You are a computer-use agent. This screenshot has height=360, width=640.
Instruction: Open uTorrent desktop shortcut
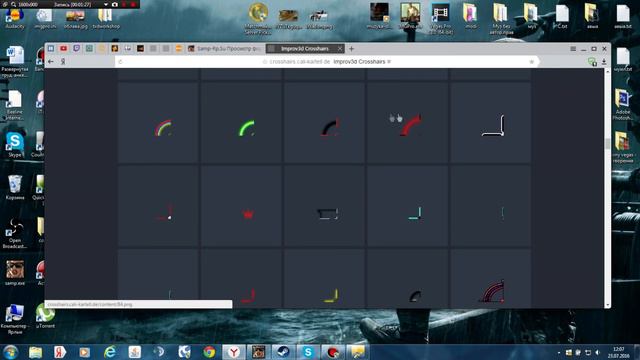45,316
